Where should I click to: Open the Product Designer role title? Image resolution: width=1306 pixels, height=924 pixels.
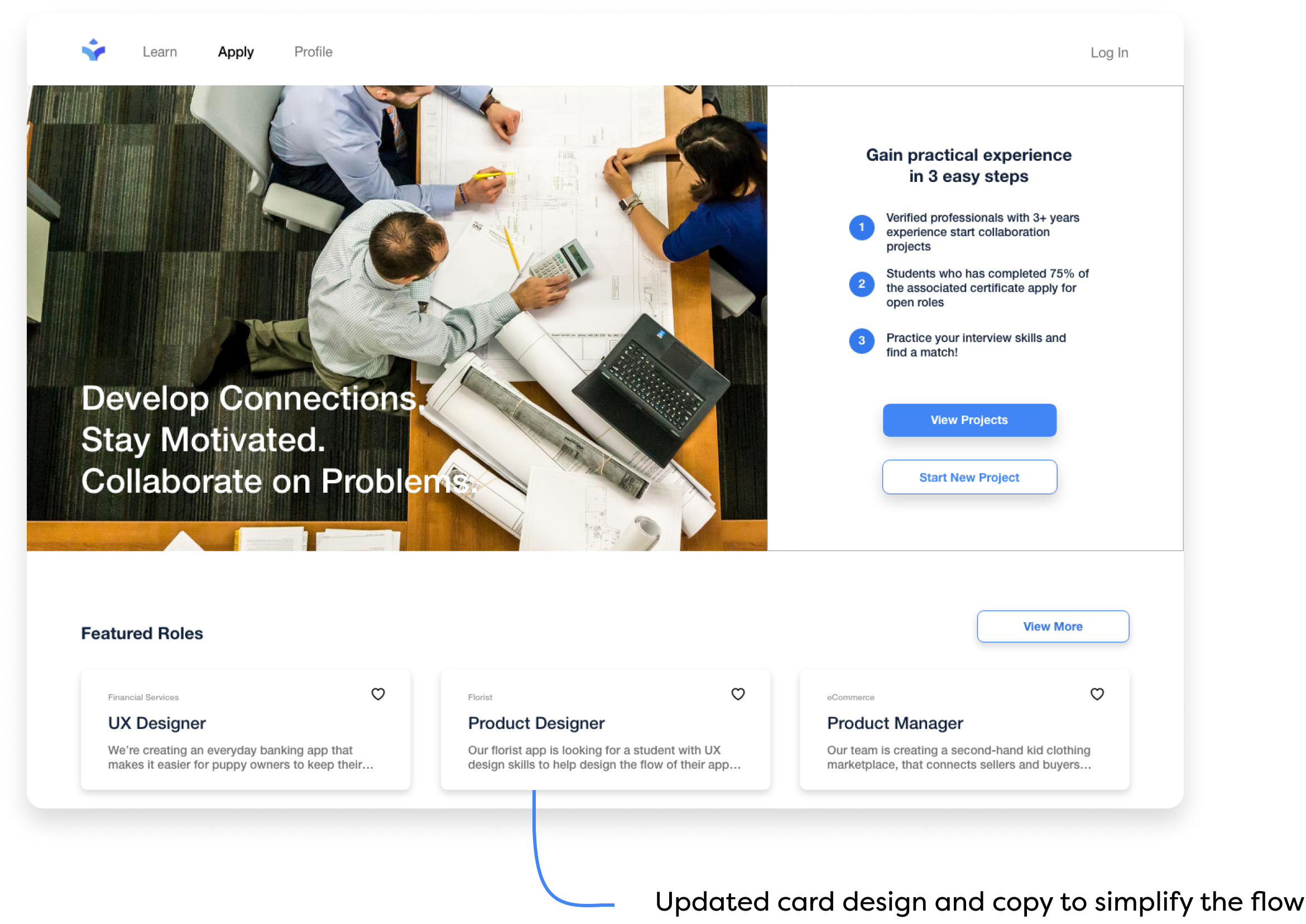click(x=536, y=723)
